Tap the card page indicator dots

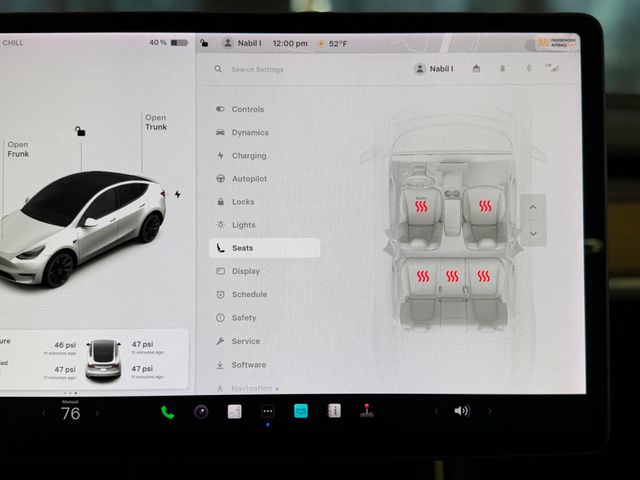point(70,393)
